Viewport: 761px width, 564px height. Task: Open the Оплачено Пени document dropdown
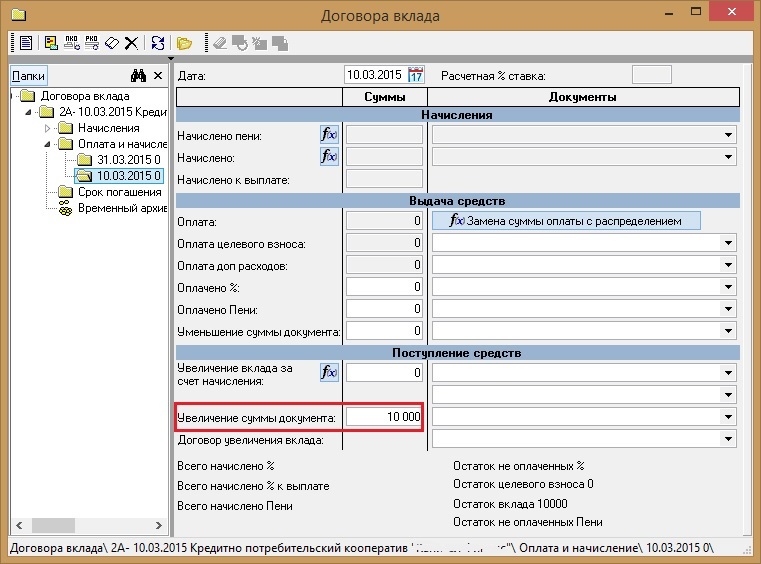728,309
